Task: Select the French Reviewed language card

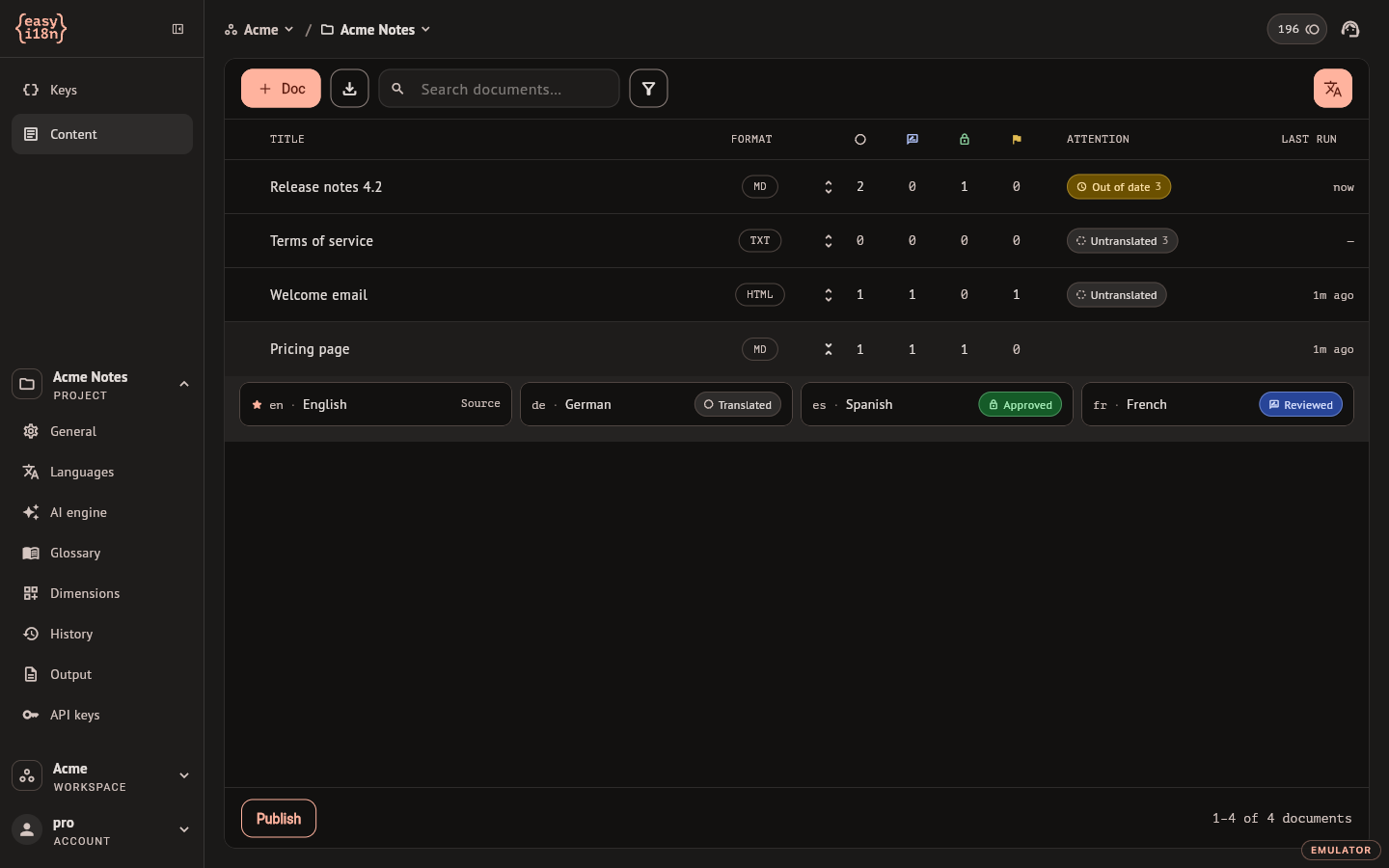Action: point(1217,404)
